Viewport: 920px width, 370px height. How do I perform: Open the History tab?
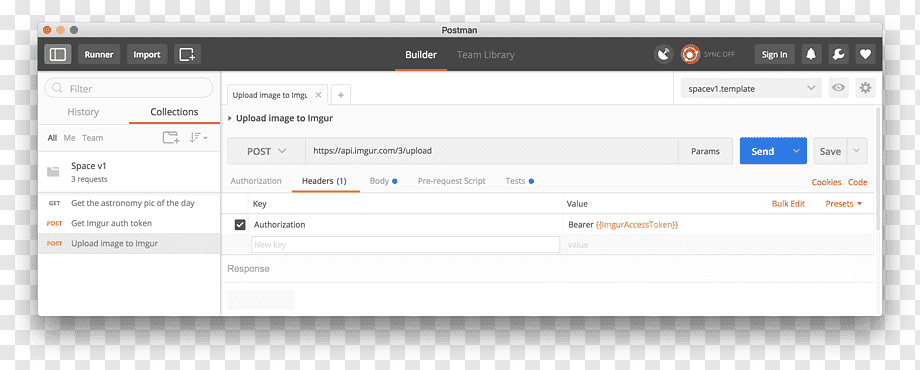pyautogui.click(x=83, y=112)
